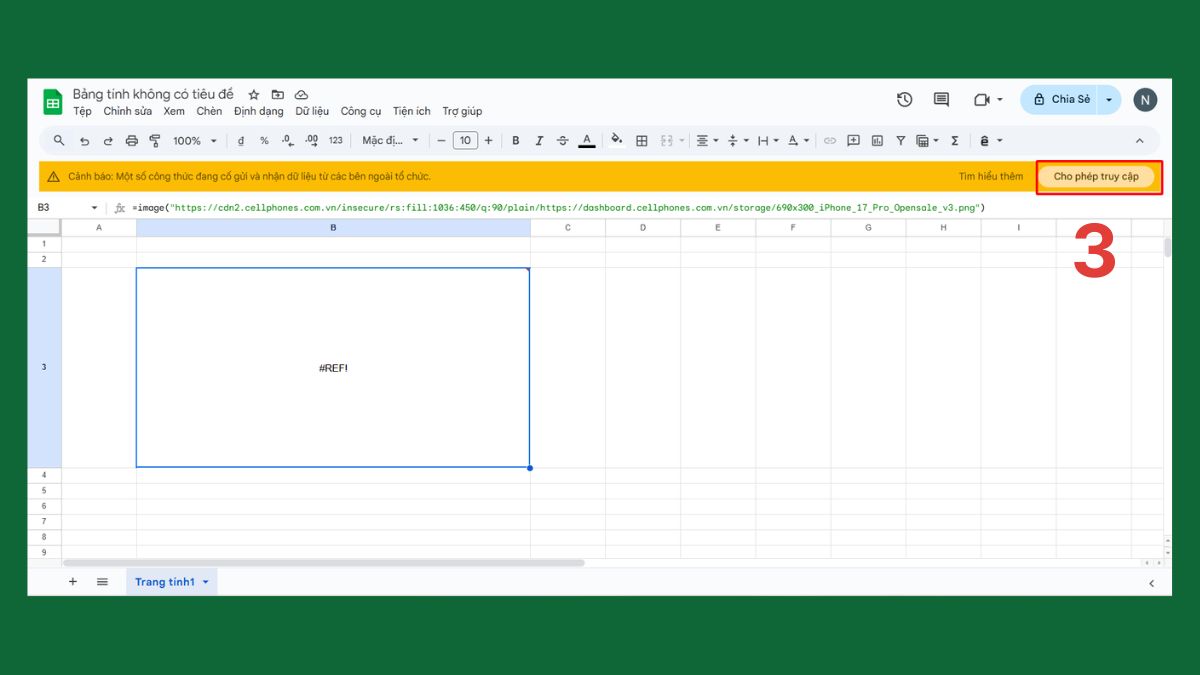Image resolution: width=1200 pixels, height=675 pixels.
Task: Select the paint format tool
Action: point(156,140)
